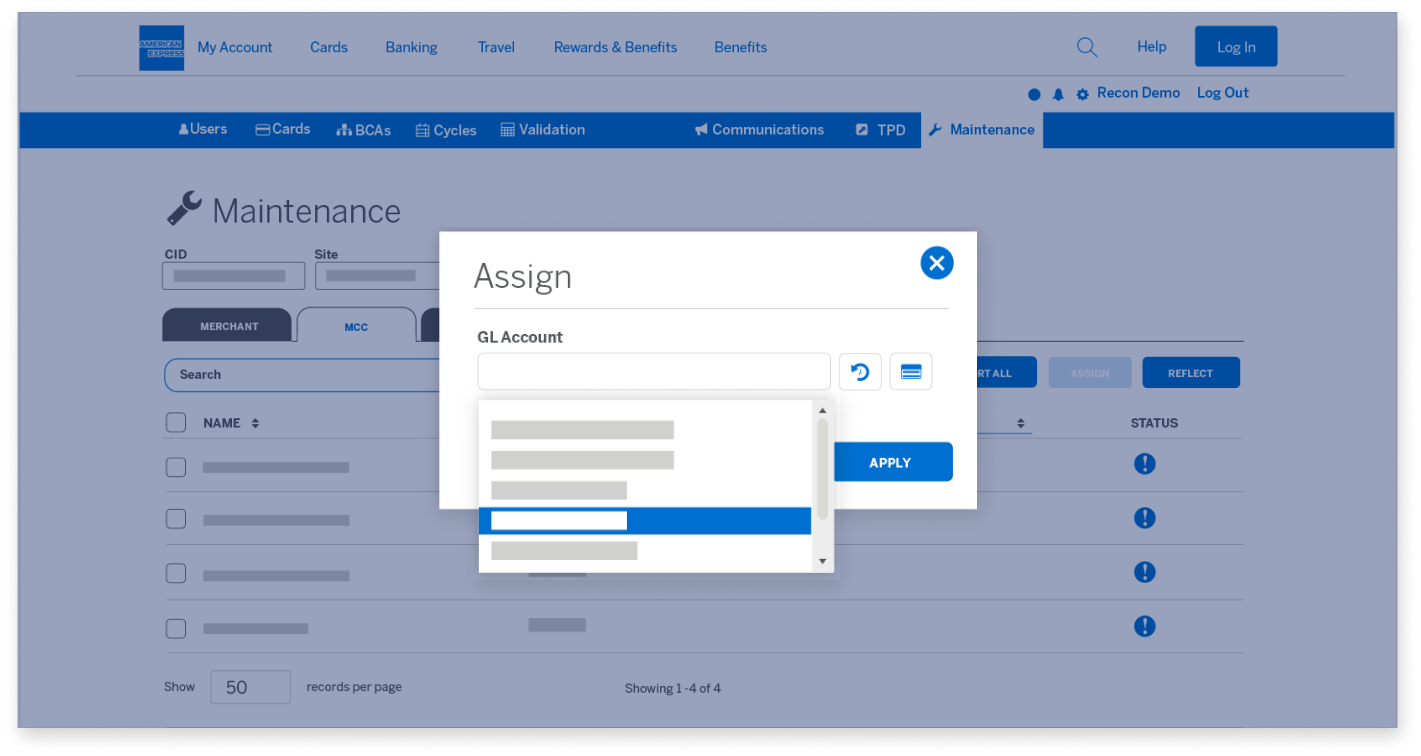Check the third row checkbox
Image resolution: width=1421 pixels, height=756 pixels.
[176, 574]
